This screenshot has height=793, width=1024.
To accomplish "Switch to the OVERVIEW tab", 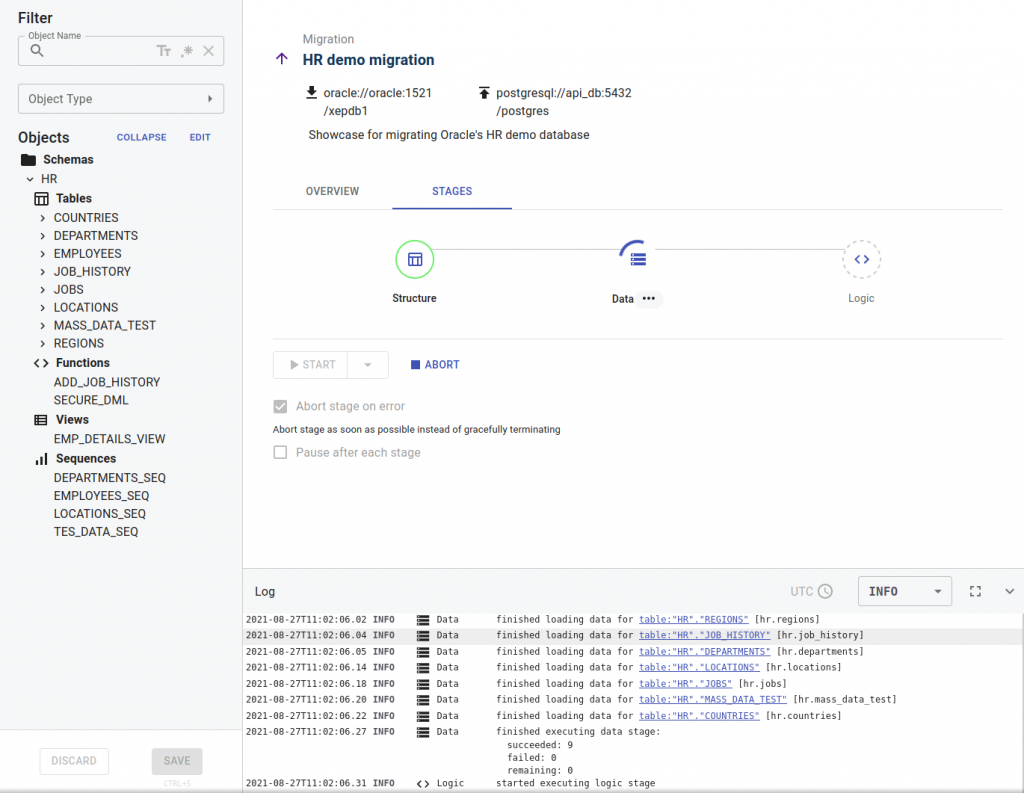I will click(332, 191).
